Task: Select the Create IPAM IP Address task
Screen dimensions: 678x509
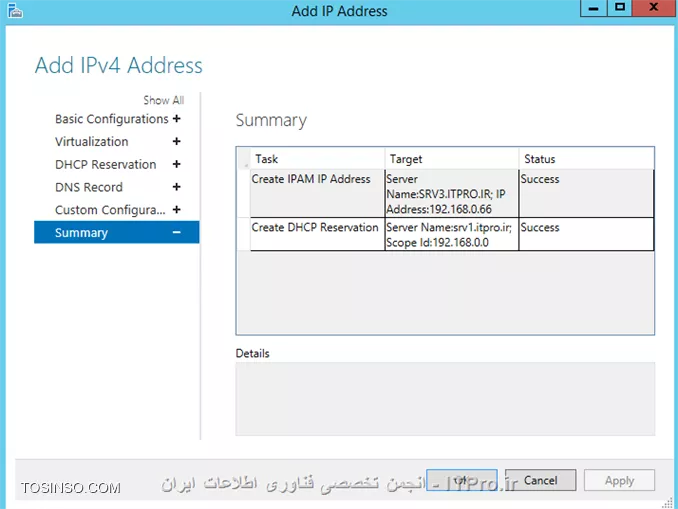Action: click(x=317, y=193)
